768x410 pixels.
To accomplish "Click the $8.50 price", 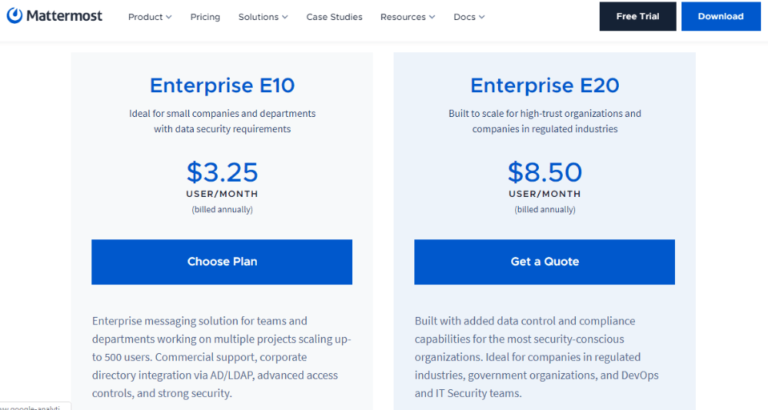I will point(544,171).
